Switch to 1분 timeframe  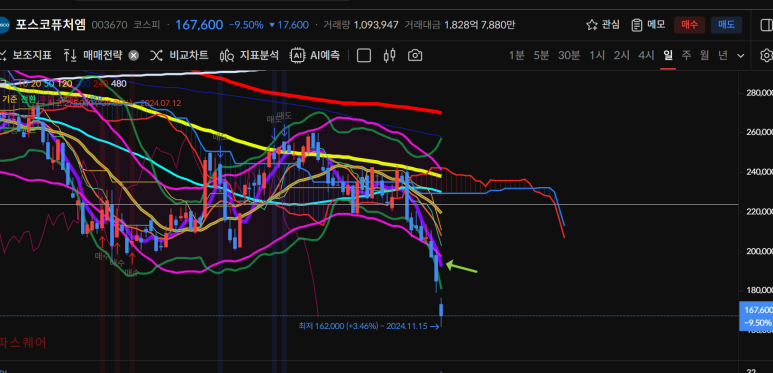[x=517, y=55]
